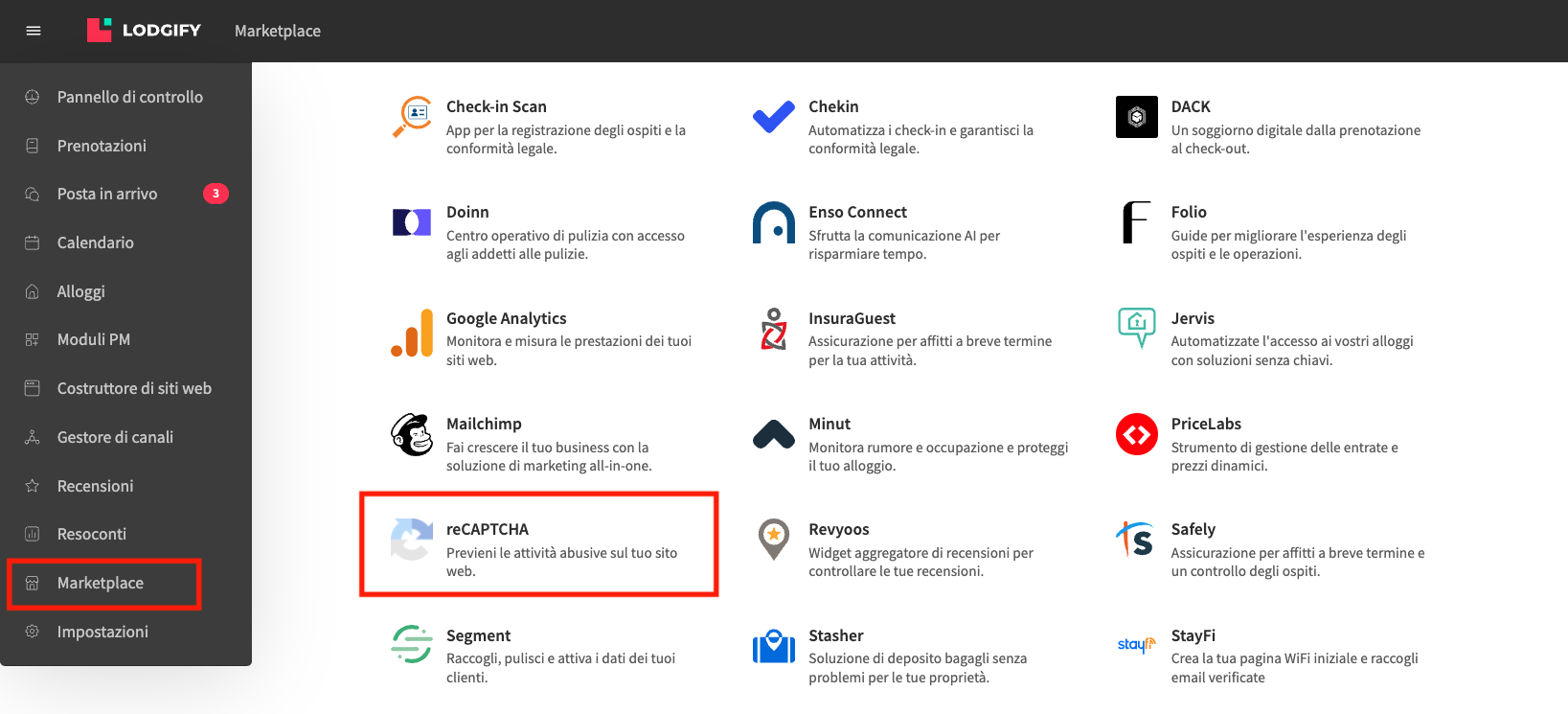Click text 'Previeni le attività abusive sul tuo sito web.'

click(562, 562)
